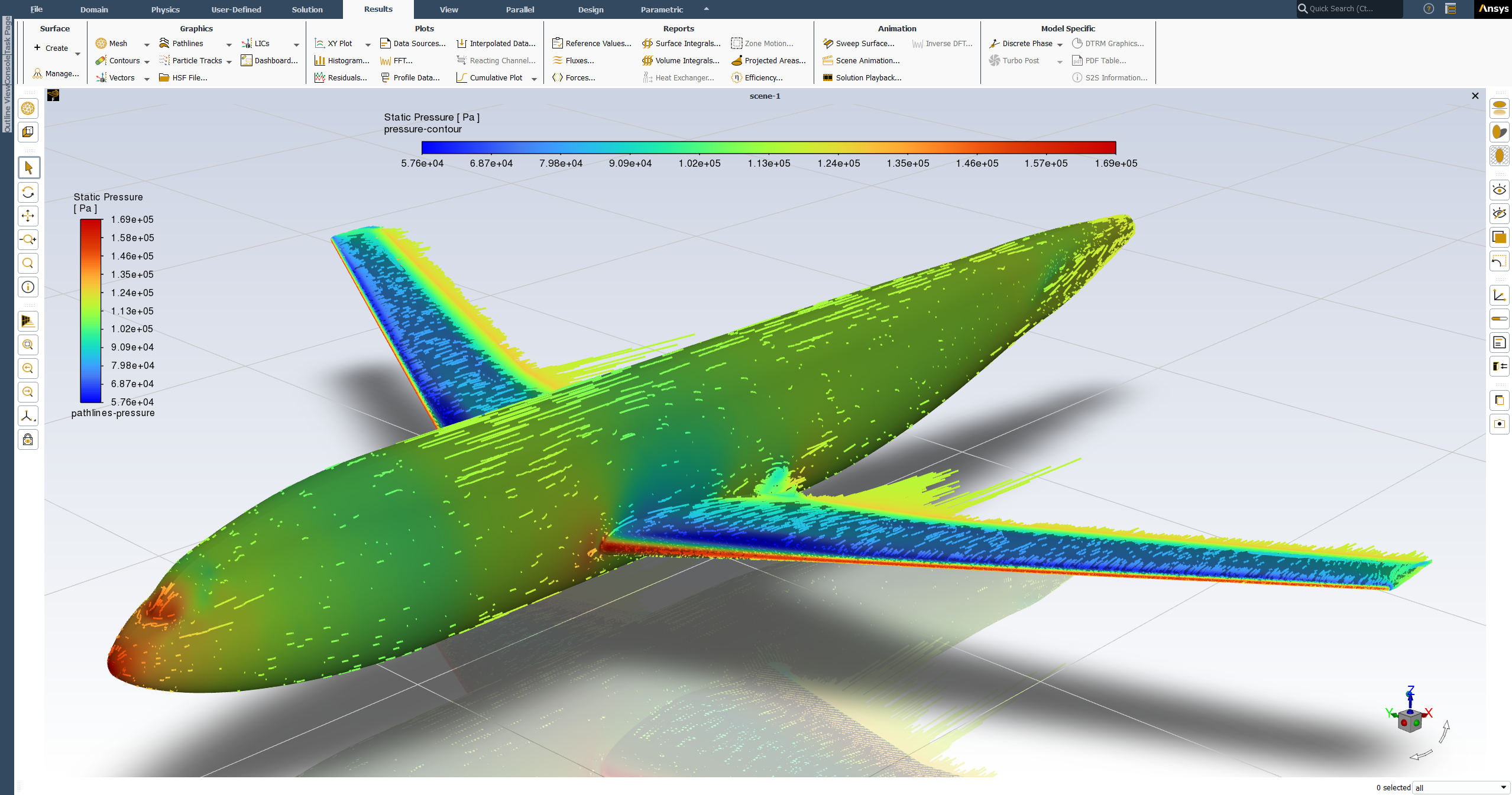The height and width of the screenshot is (795, 1512).
Task: Click the magnifier with right arrow icon
Action: 28,392
